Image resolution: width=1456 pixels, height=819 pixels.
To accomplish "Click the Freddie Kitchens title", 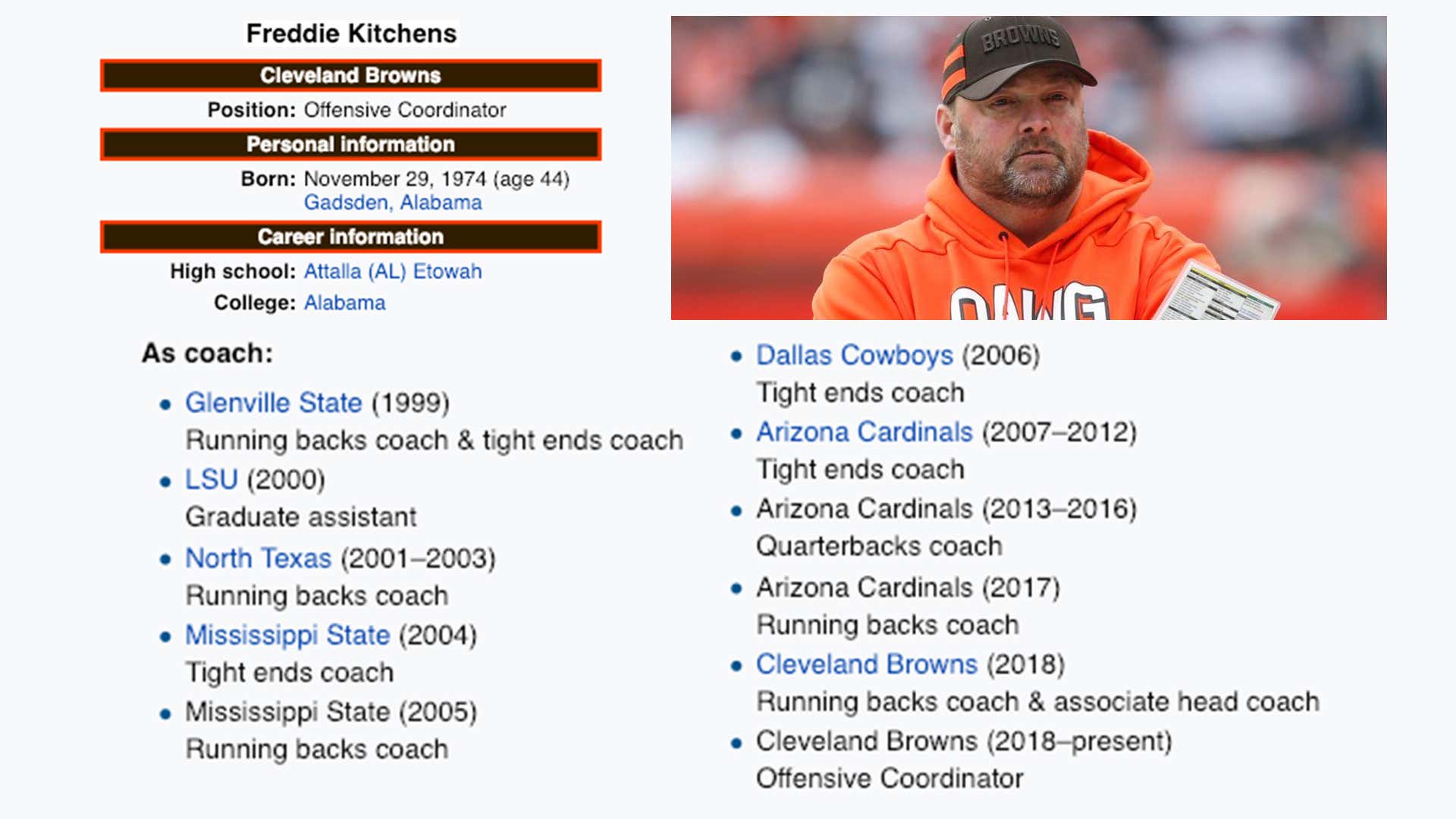I will click(351, 33).
